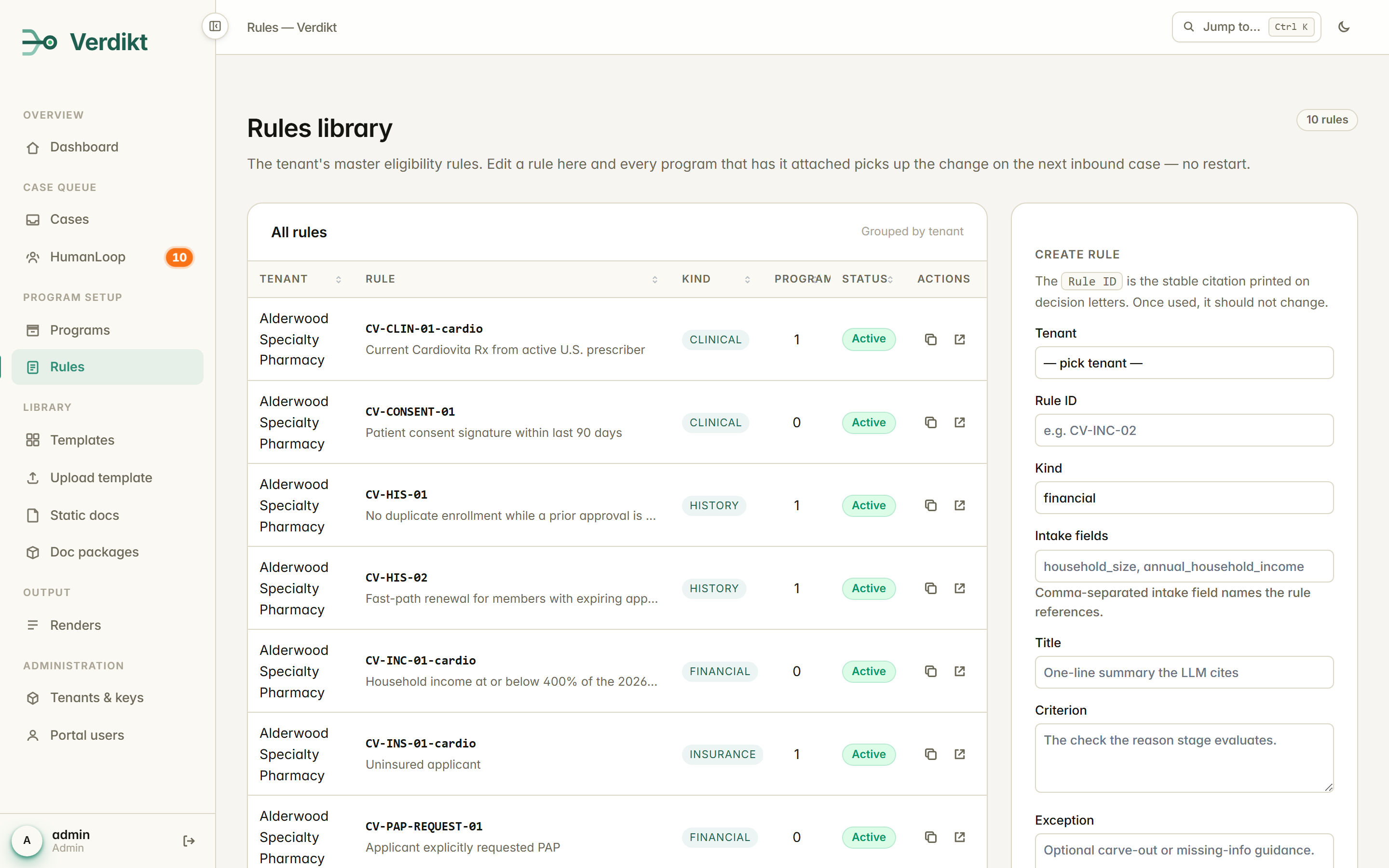Open Upload template page
The image size is (1389, 868).
(x=108, y=477)
